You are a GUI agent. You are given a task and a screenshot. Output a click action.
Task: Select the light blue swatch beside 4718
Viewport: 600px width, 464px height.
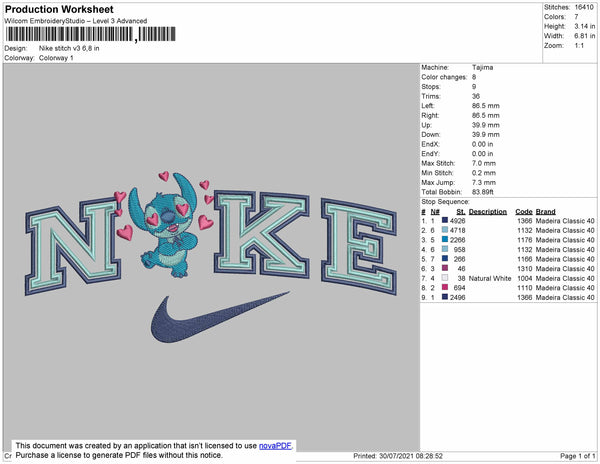point(445,230)
